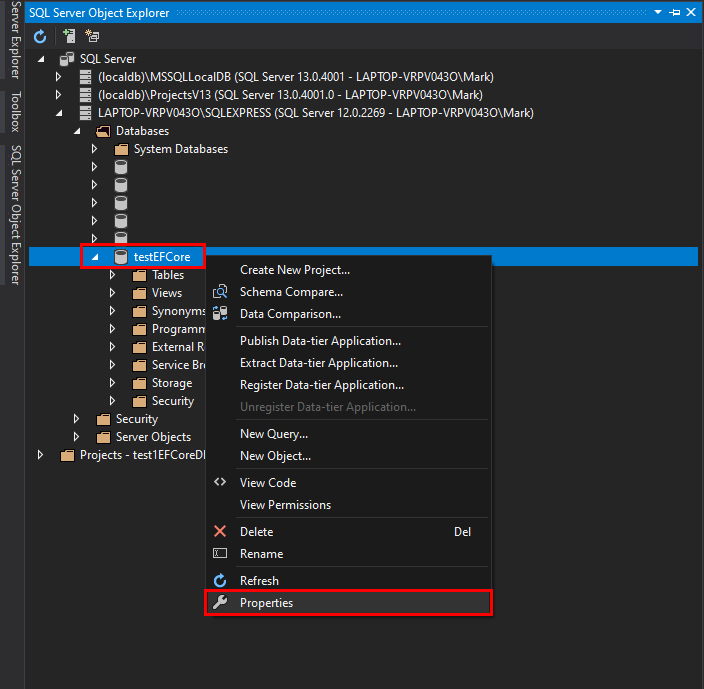Select the server-level Security folder
This screenshot has width=704, height=689.
coord(137,419)
